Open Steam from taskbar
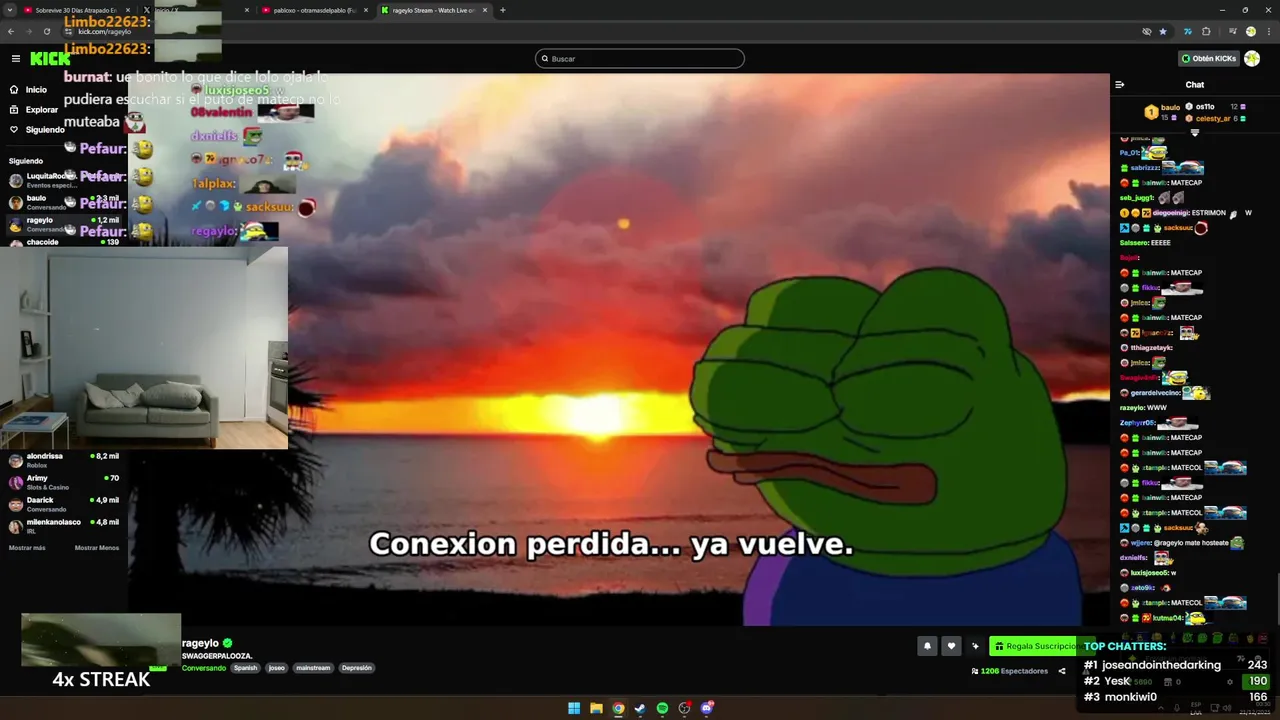 point(640,708)
